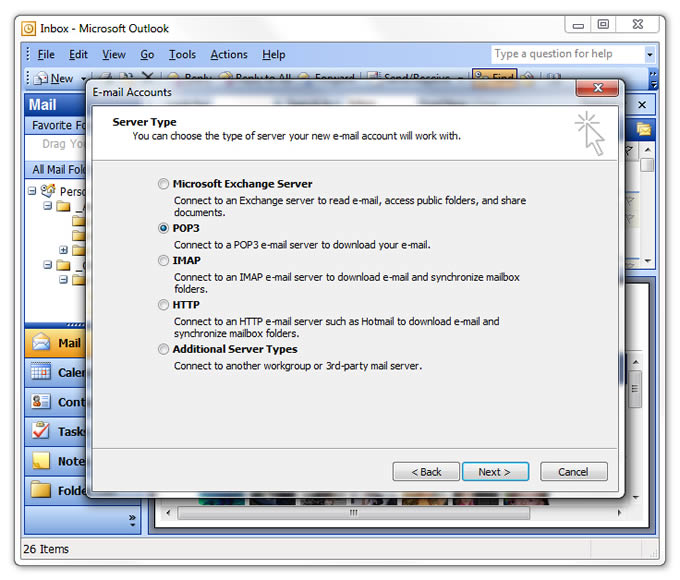Screen dimensions: 680x580
Task: Open the Edit menu
Action: coord(78,55)
